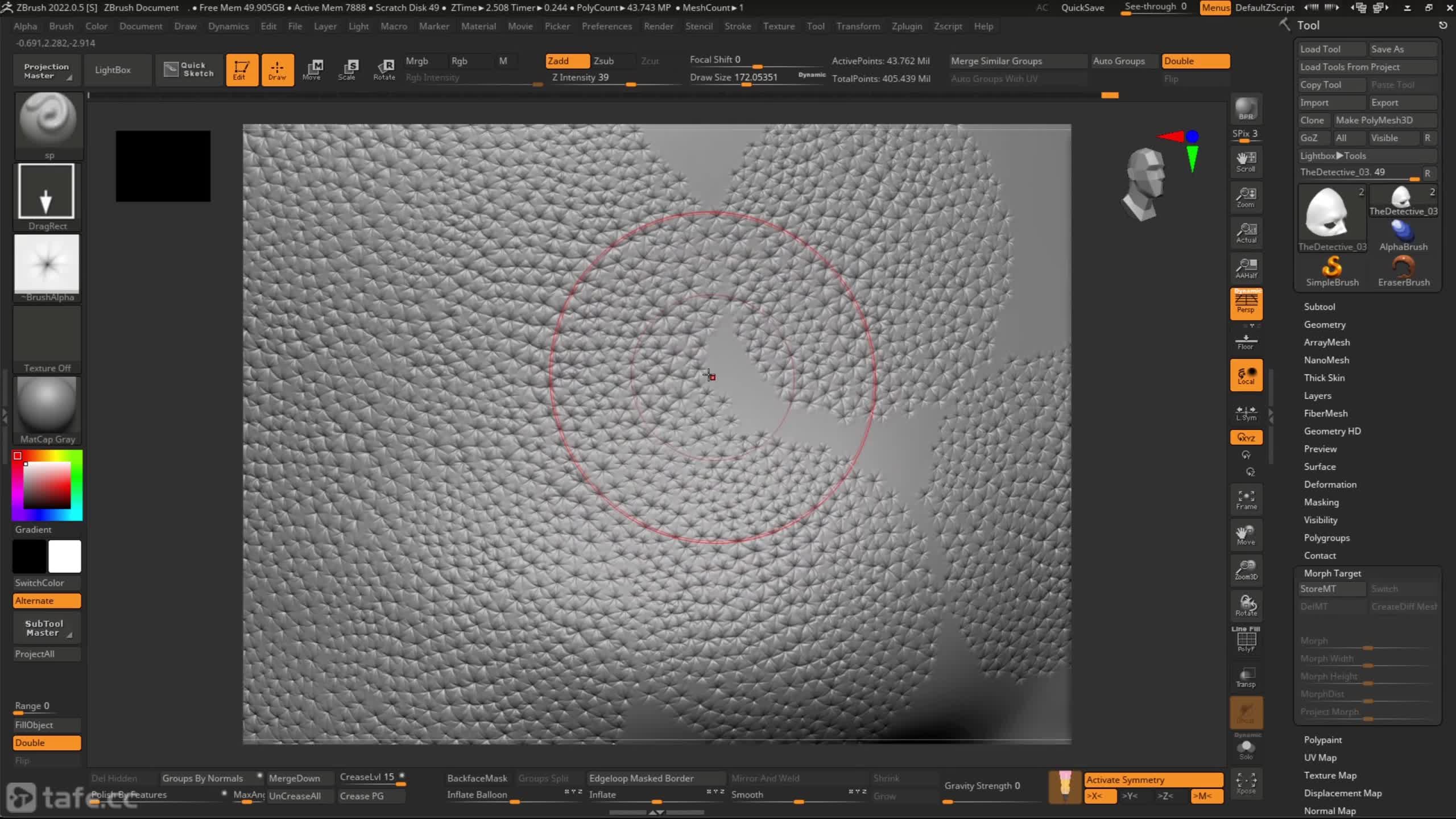Enable symmetry across the Y axis
1456x819 pixels.
tap(1130, 796)
